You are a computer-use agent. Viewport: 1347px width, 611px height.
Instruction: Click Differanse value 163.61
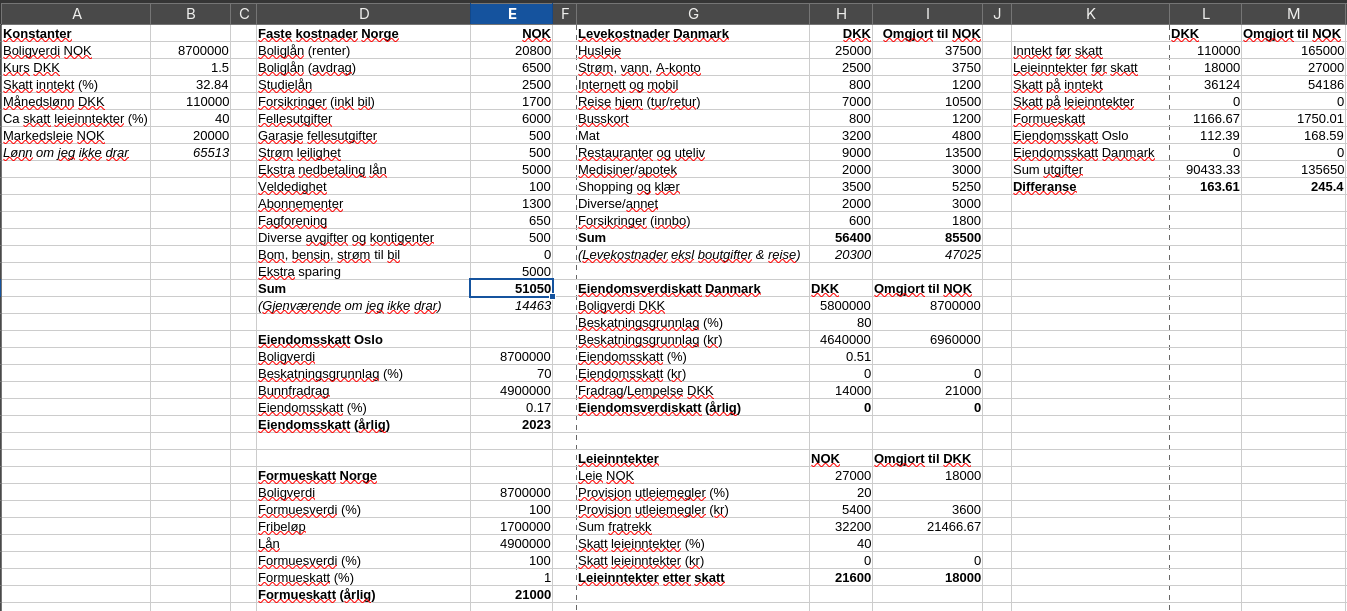tap(1205, 186)
